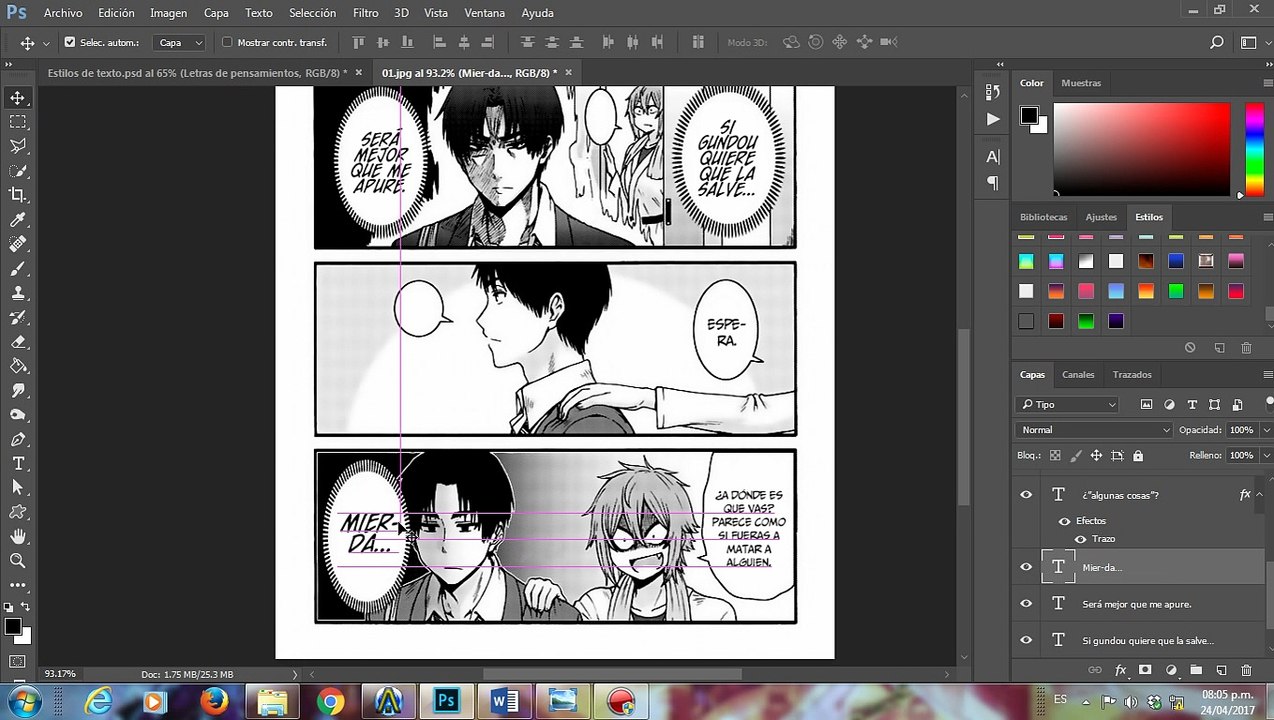This screenshot has width=1274, height=720.
Task: Select the Clone Stamp tool
Action: [18, 293]
